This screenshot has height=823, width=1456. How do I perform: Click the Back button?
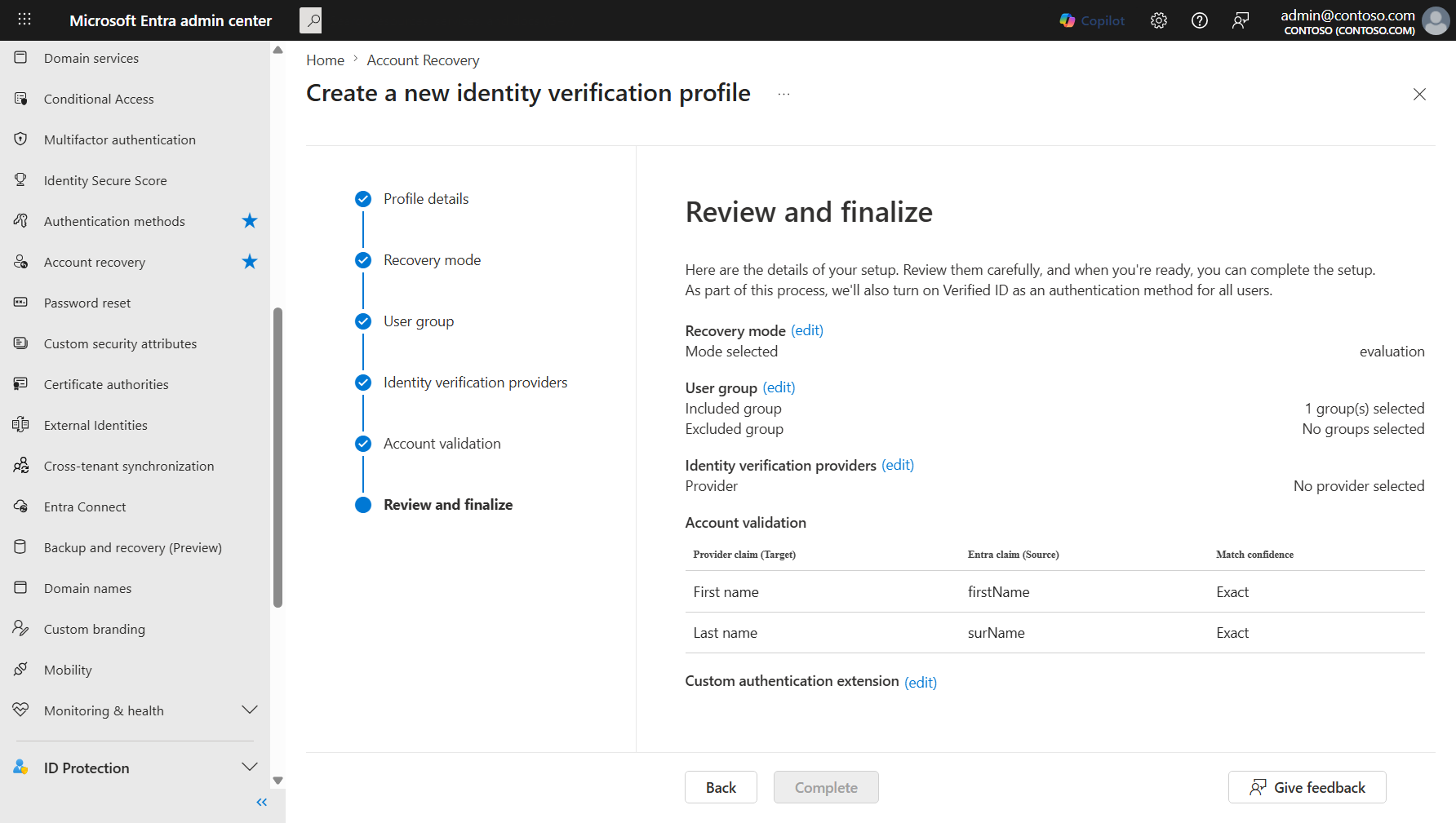721,787
